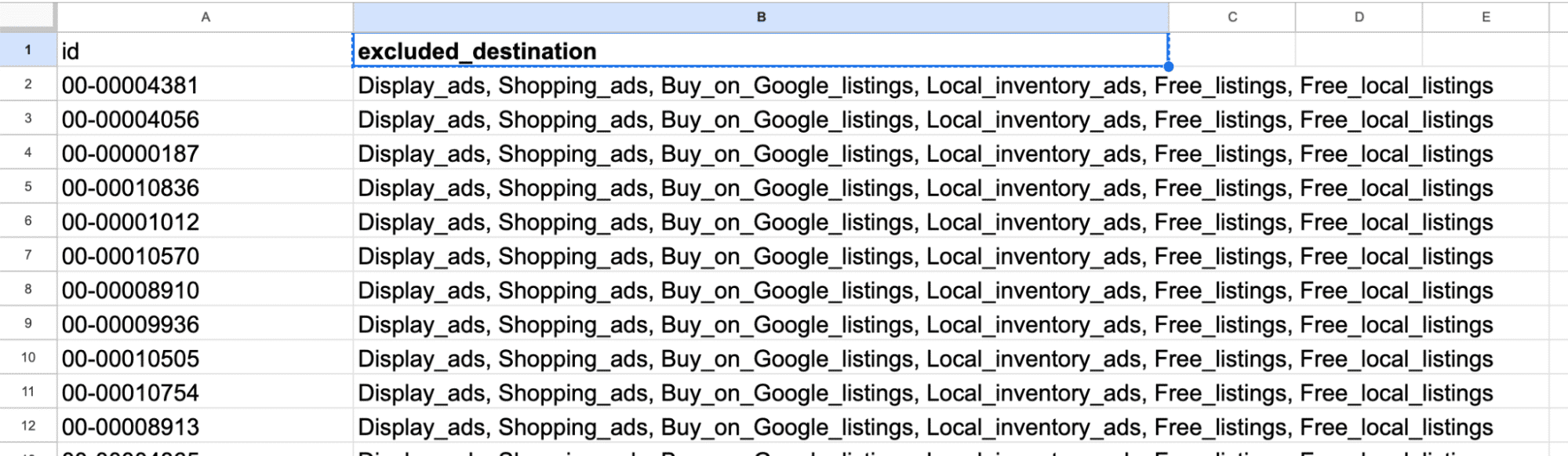Select column C header
This screenshot has width=1568, height=456.
click(1232, 16)
